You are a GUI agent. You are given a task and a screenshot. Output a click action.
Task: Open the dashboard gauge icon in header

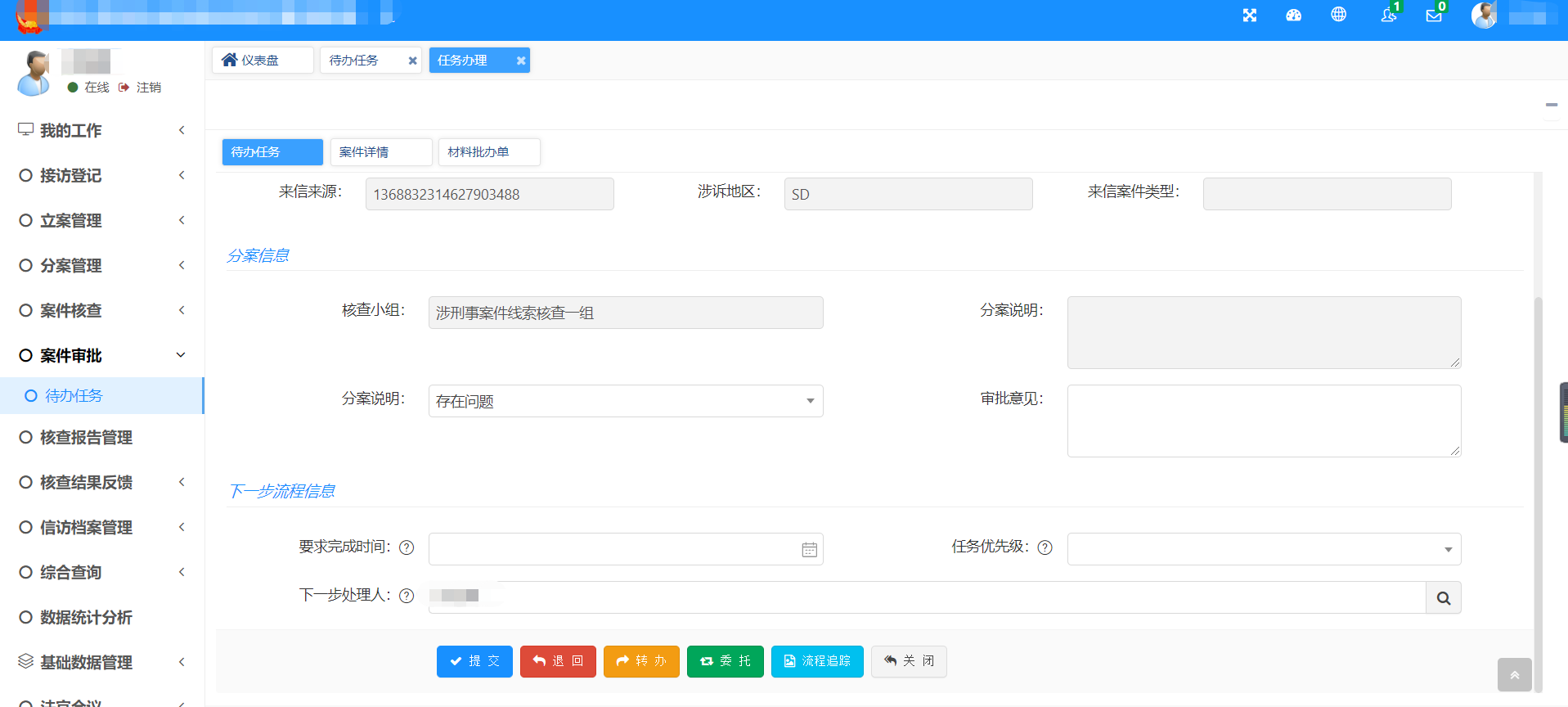pos(1293,16)
